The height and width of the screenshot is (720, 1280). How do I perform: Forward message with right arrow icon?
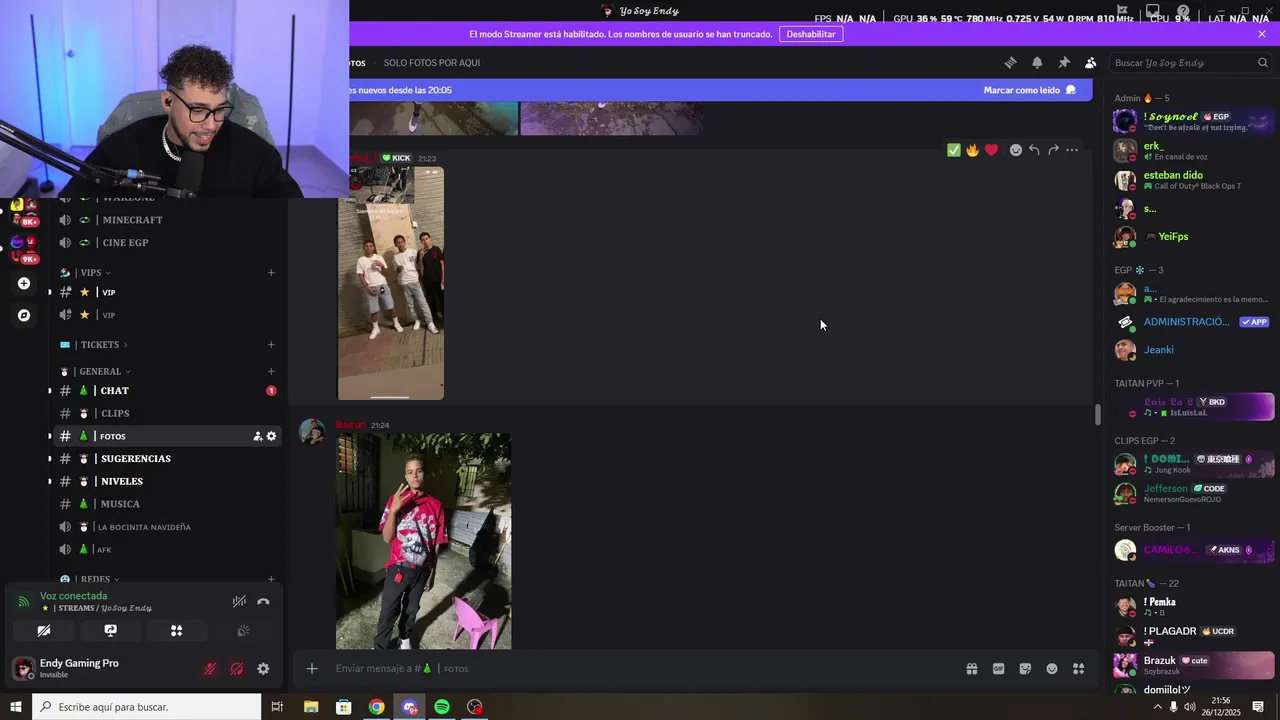point(1053,150)
